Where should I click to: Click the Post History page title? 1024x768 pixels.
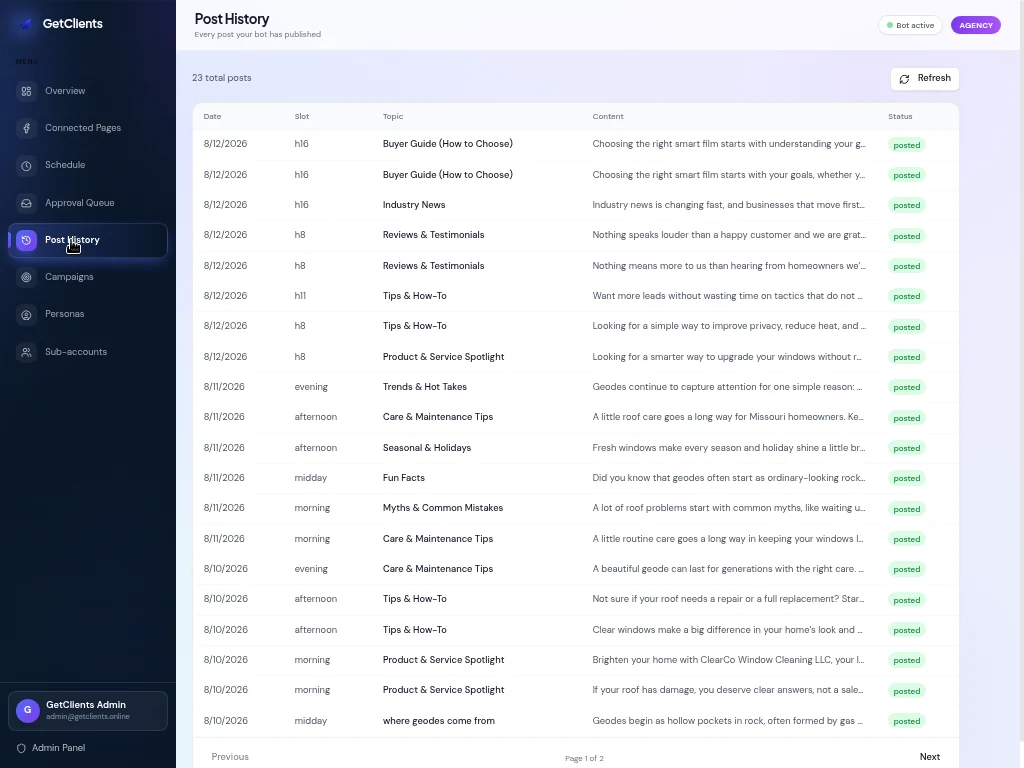[x=232, y=19]
